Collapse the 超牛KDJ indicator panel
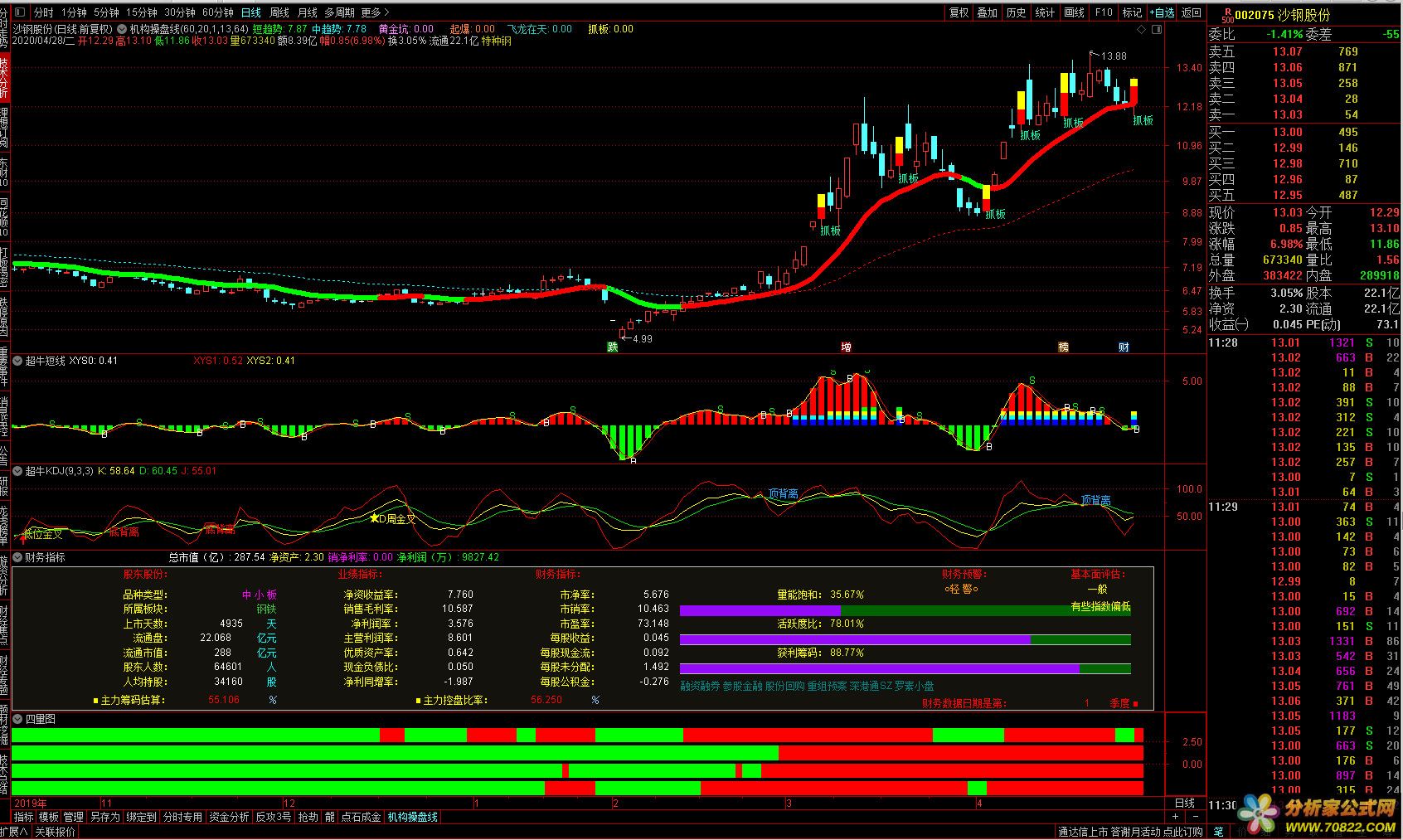 click(17, 471)
